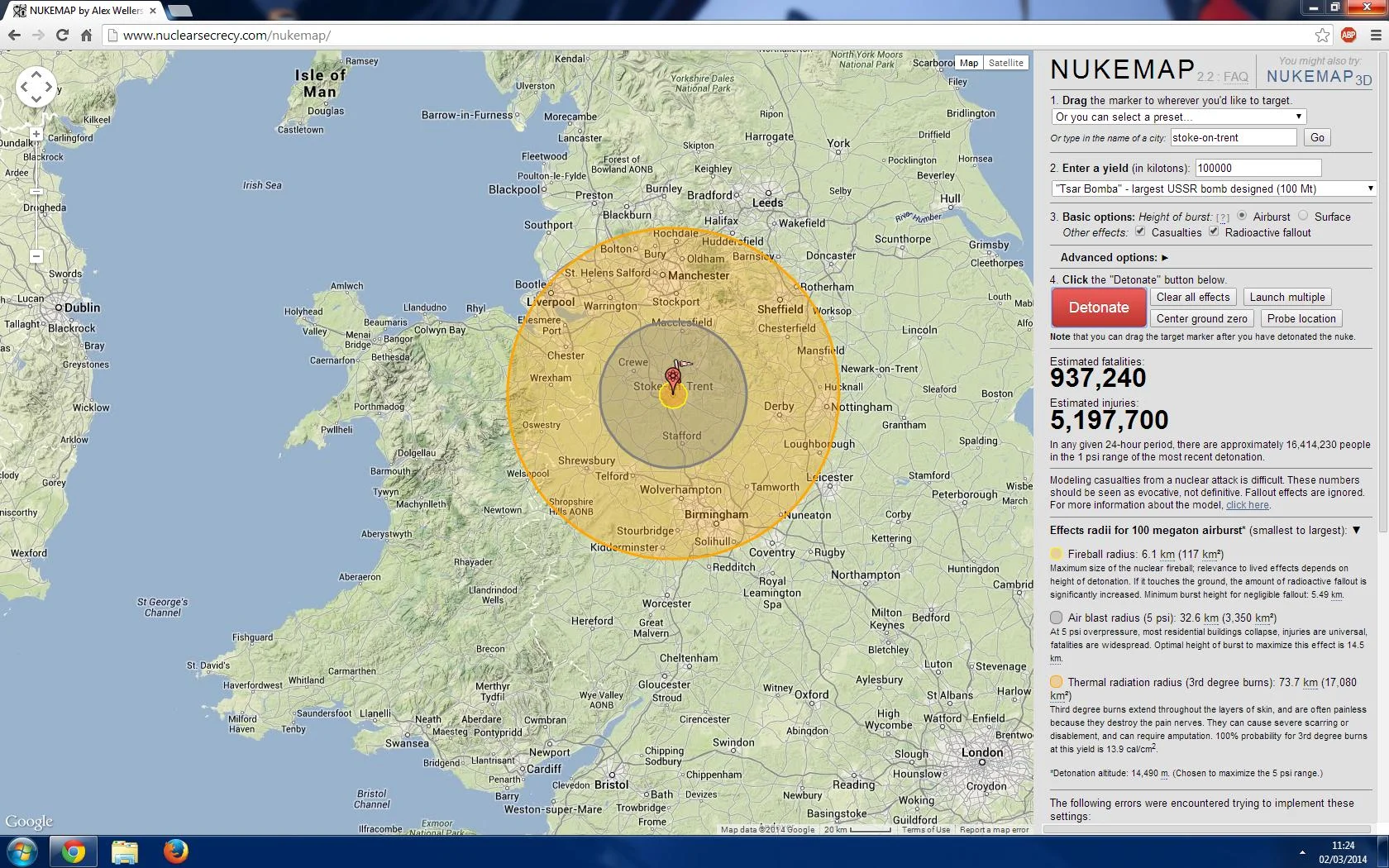Toggle the Radioactive fallout checkbox
The width and height of the screenshot is (1389, 868).
(x=1214, y=231)
